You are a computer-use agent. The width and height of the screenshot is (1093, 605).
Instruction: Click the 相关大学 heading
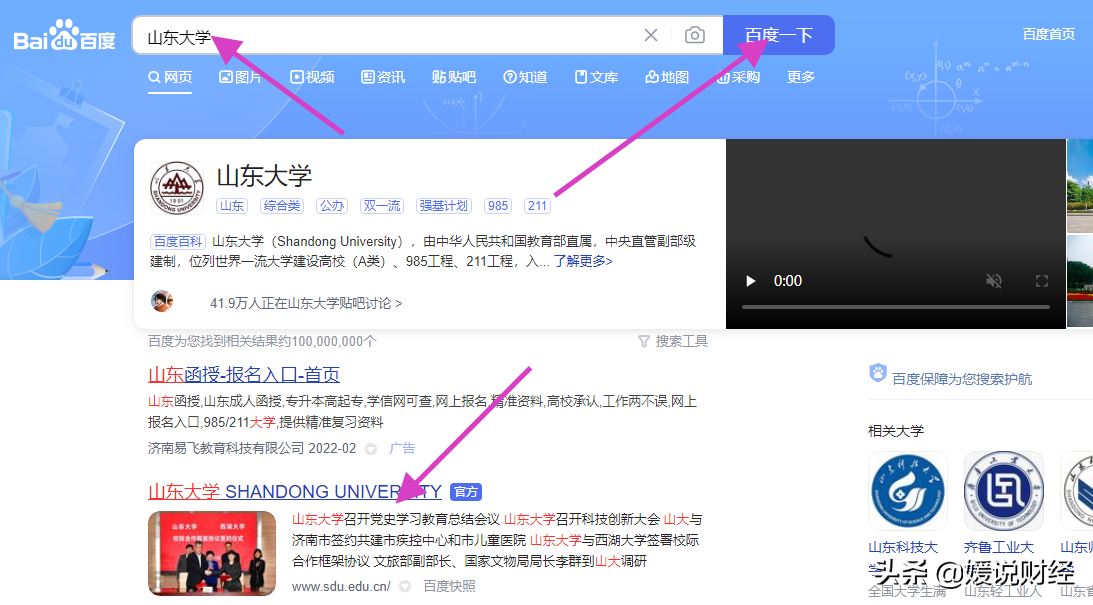point(896,431)
